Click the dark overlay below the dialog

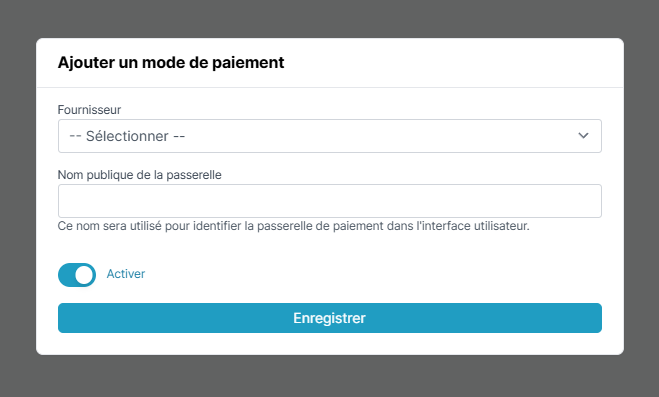pos(330,376)
